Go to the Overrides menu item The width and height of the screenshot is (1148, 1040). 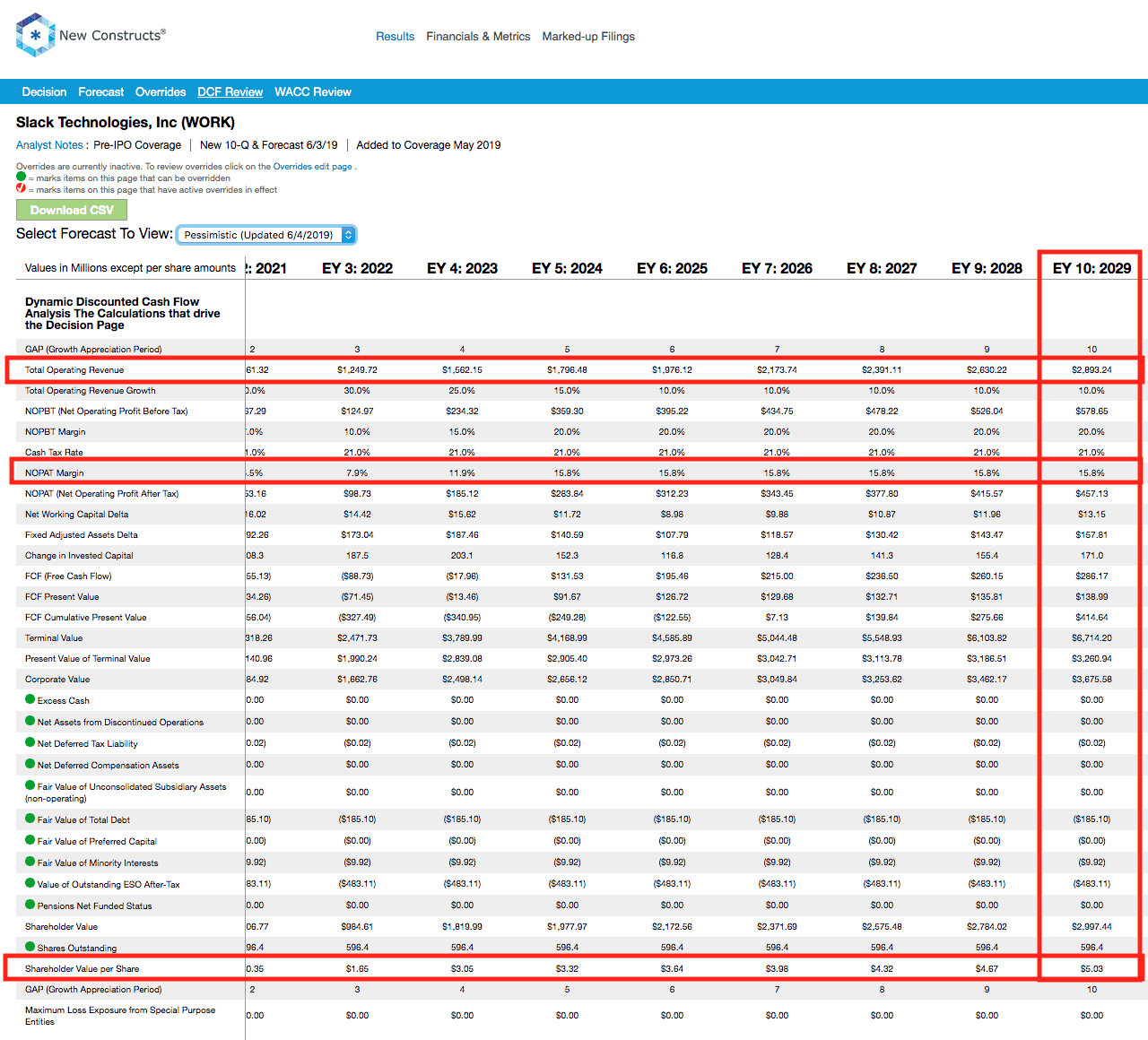pos(161,92)
